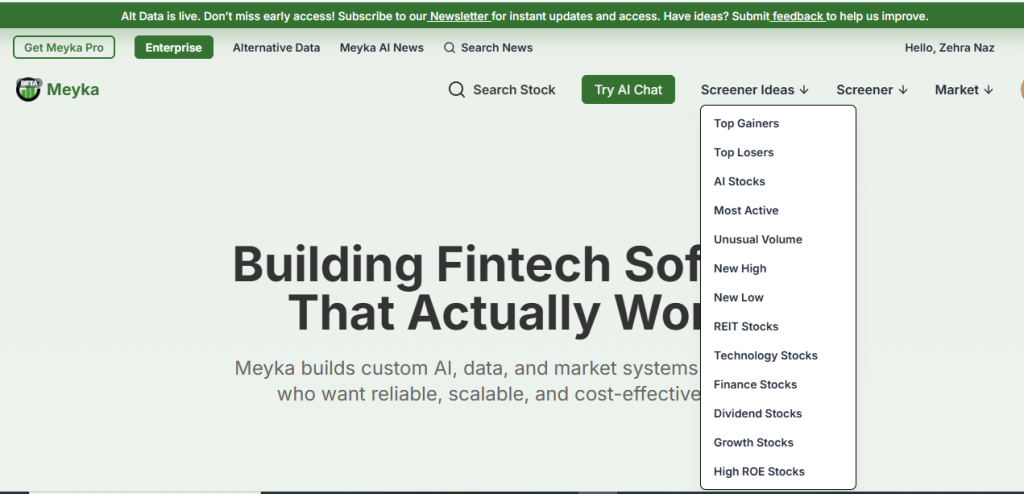Select the Most Active menu entry
Screen dimensions: 1024x494
pos(746,211)
